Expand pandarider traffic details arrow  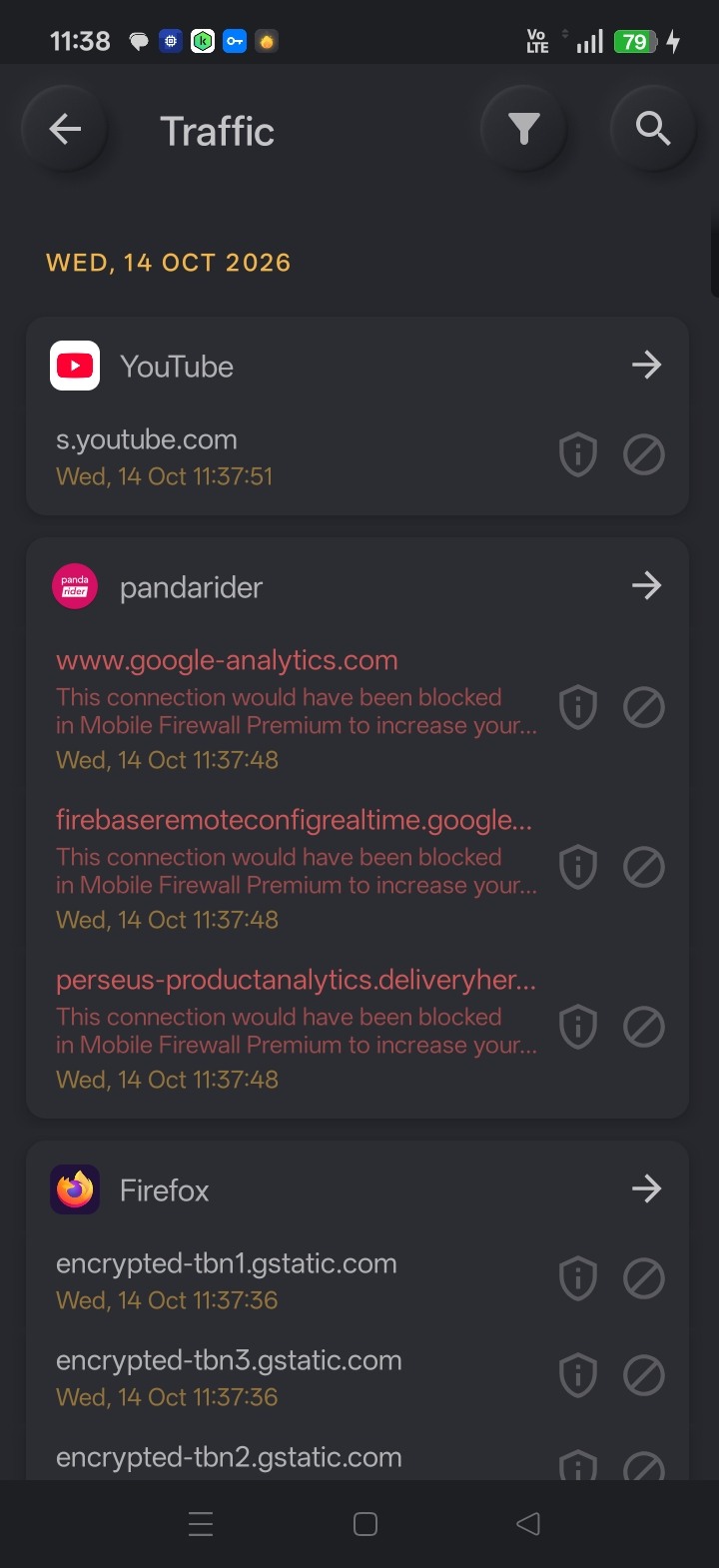[x=646, y=585]
